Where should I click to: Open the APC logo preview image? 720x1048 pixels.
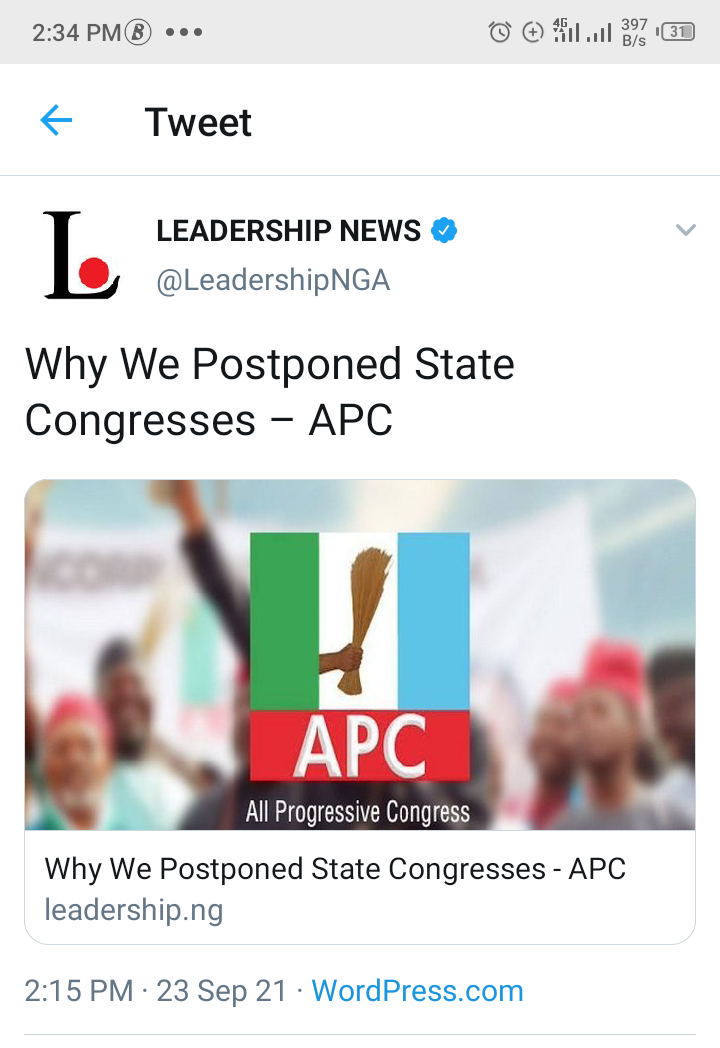(x=360, y=655)
